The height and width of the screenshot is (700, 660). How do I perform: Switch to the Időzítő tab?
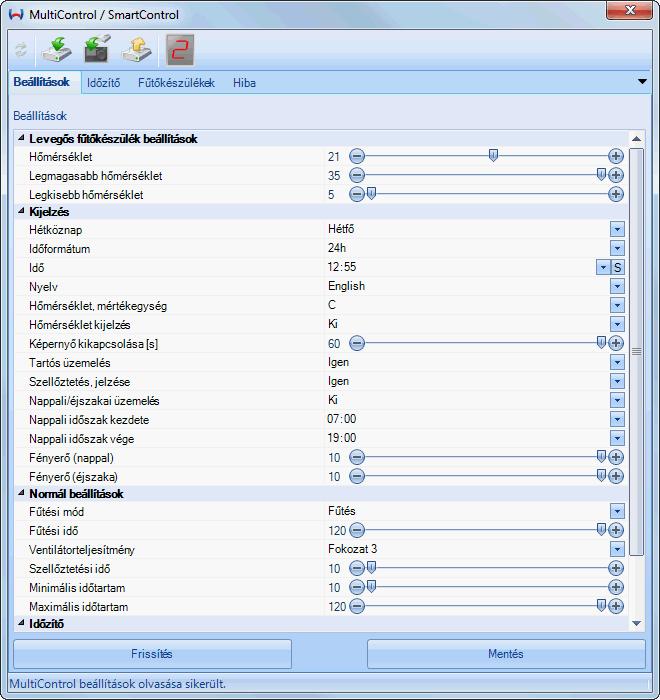104,83
